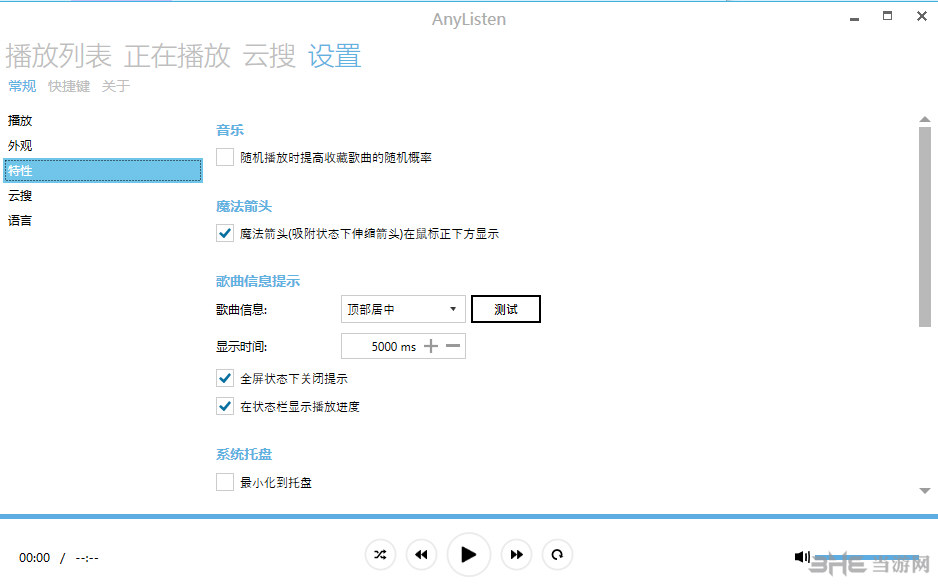
Task: Toggle 全屏状态下关闭提示 checkbox
Action: 225,378
